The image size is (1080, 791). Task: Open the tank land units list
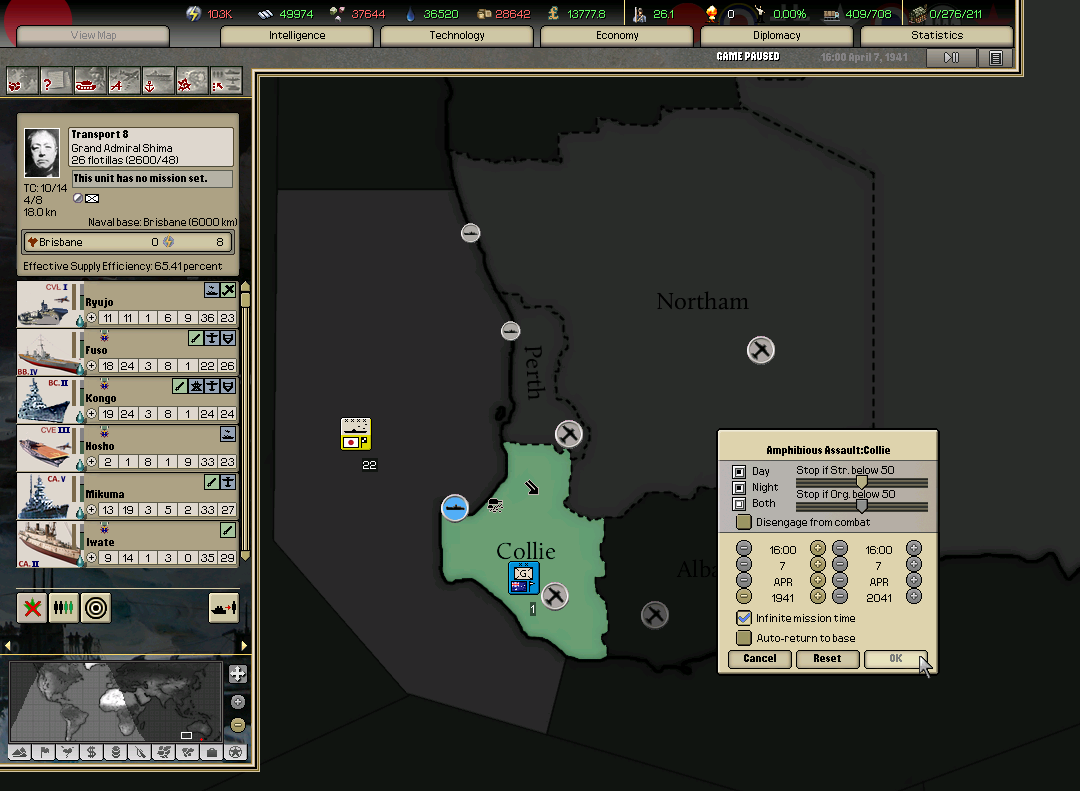90,80
